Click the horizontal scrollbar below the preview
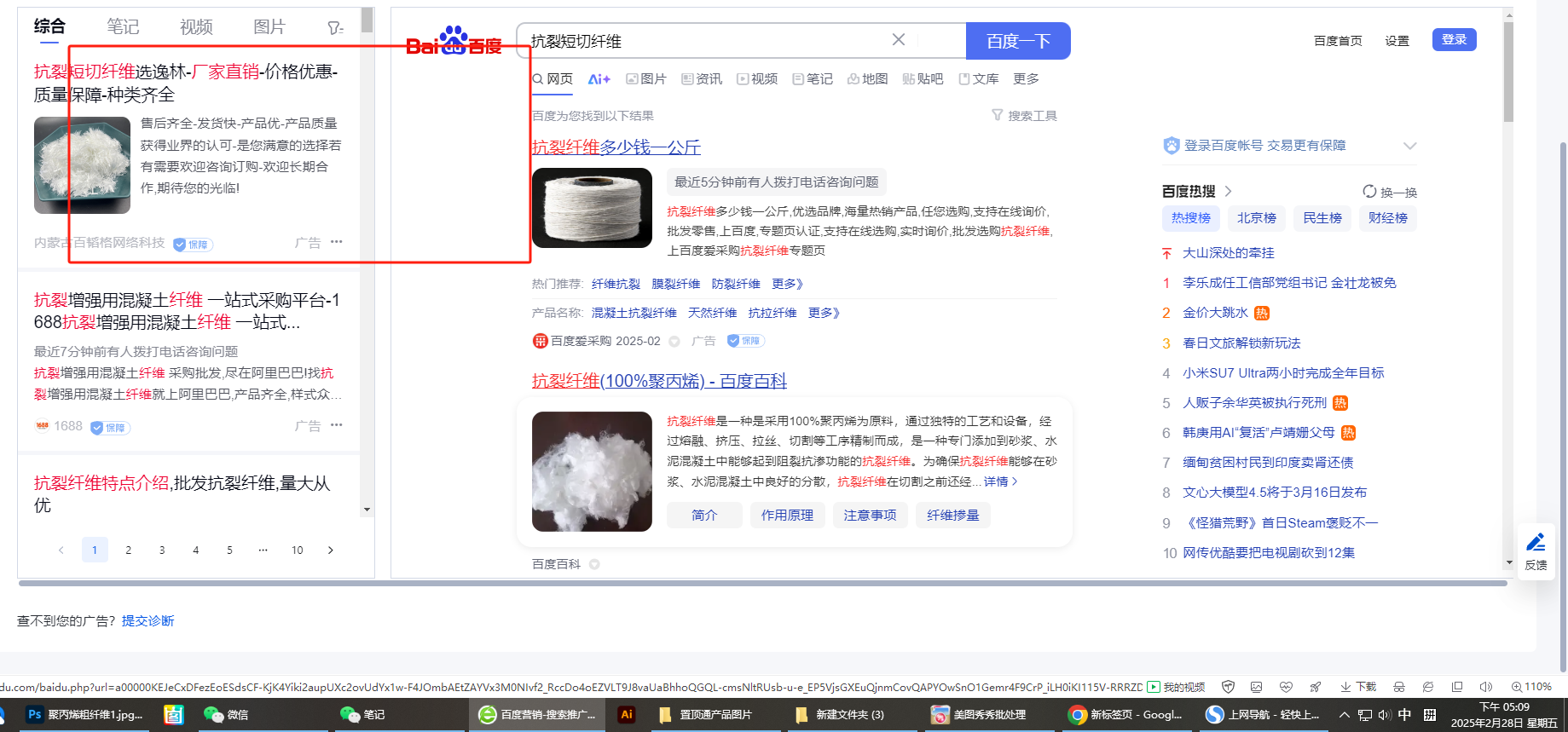The image size is (1568, 732). click(762, 584)
